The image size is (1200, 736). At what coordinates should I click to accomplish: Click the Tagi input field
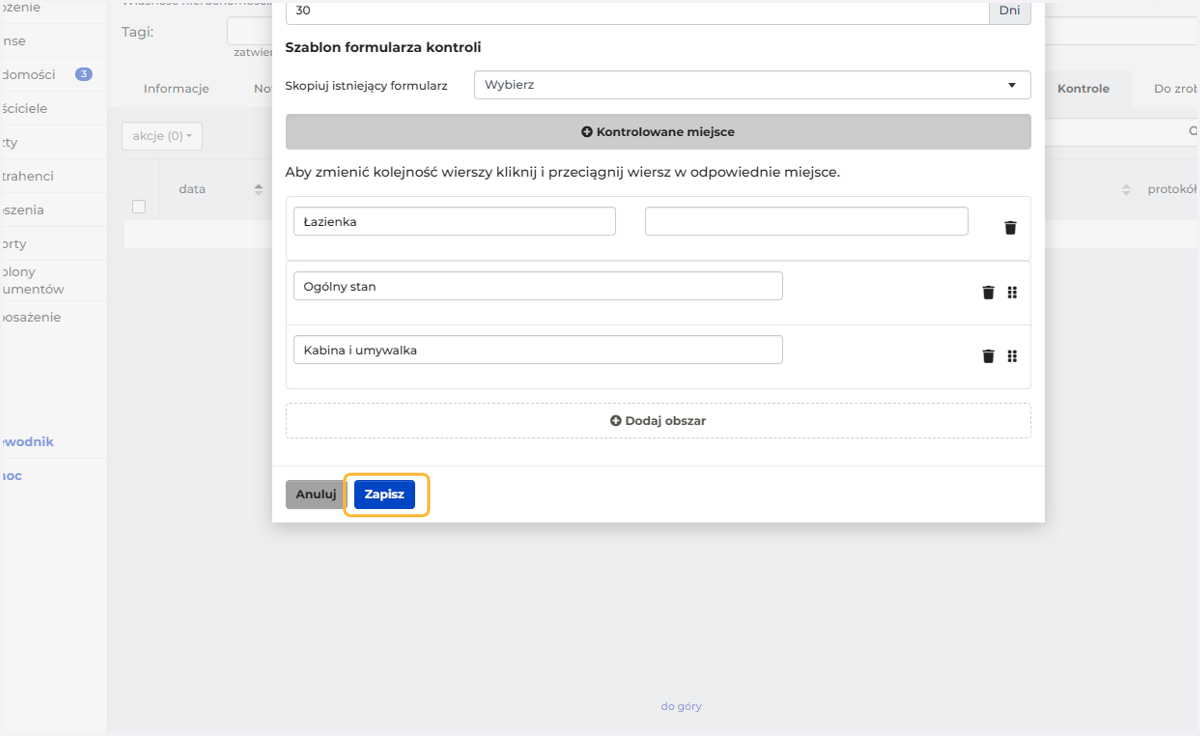[250, 31]
